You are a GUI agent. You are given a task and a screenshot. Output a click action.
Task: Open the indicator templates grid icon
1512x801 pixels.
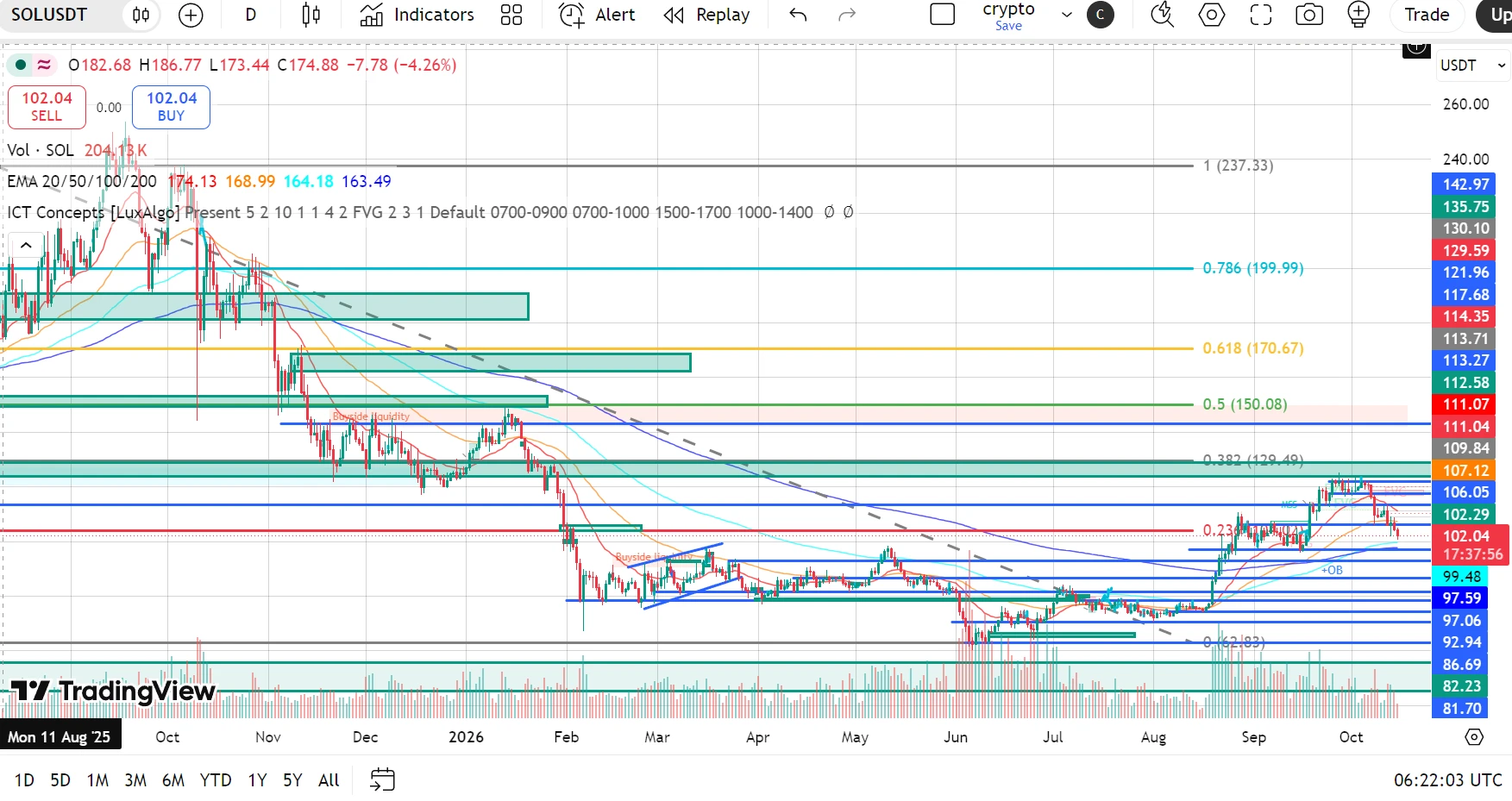point(511,15)
